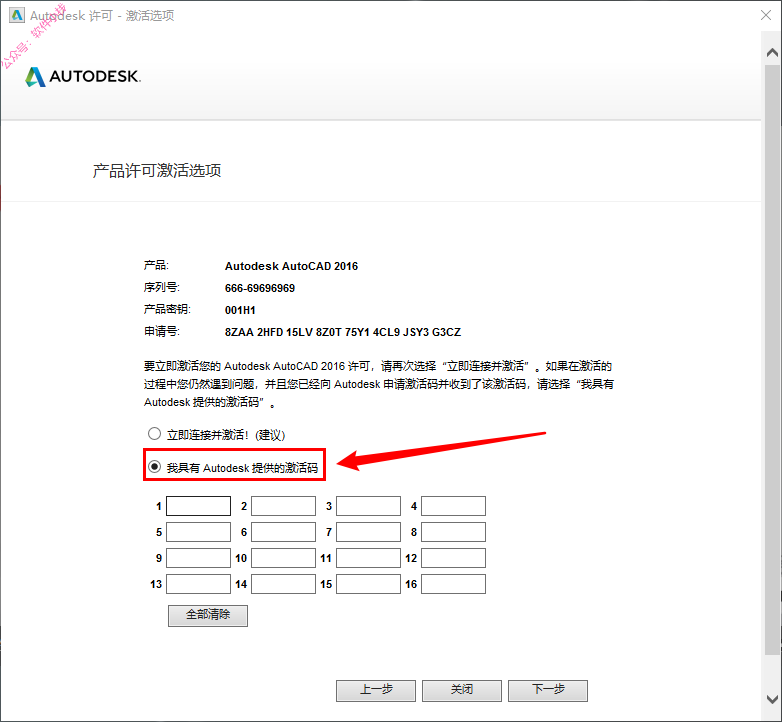Select 我具有 Autodesk 提供的激活码 radio option
Image resolution: width=782 pixels, height=722 pixels.
154,467
